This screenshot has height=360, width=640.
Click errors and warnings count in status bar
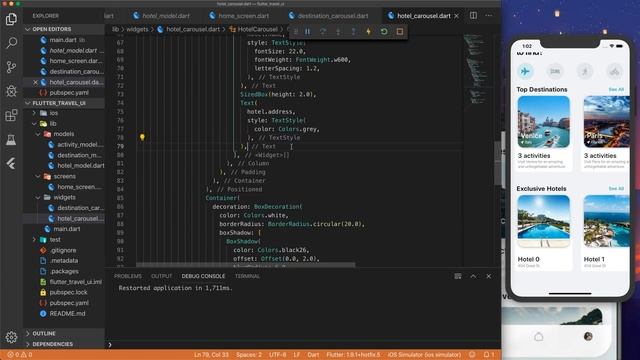(20, 355)
